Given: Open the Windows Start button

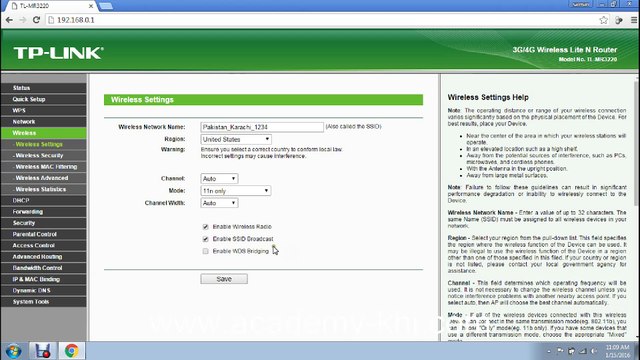Looking at the screenshot, I should pyautogui.click(x=13, y=351).
